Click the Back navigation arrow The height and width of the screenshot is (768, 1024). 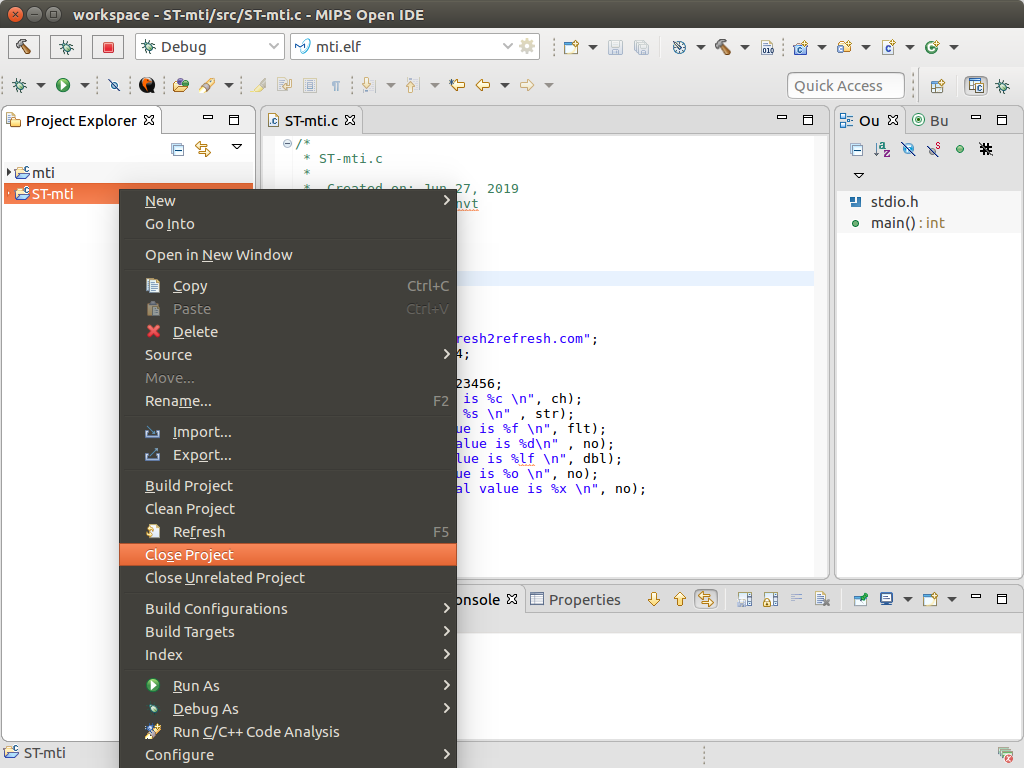[x=483, y=85]
